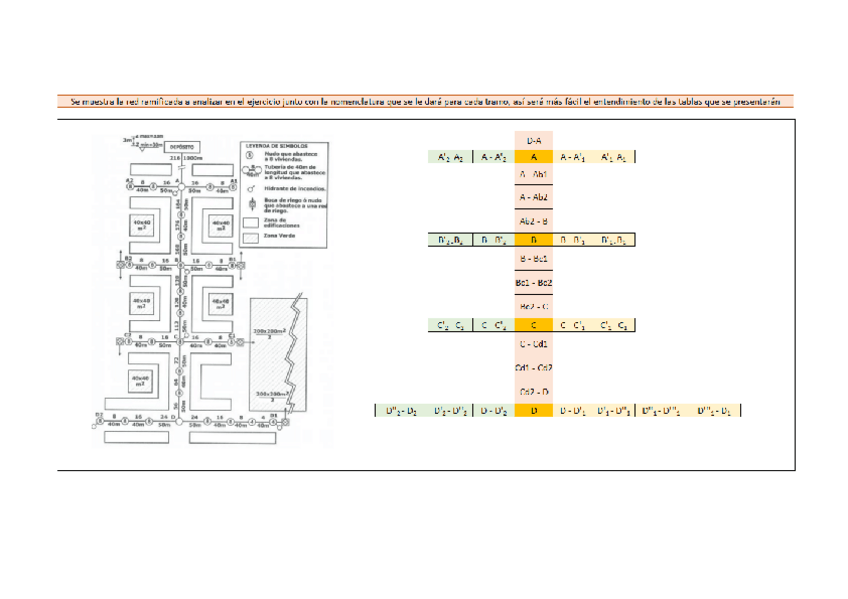This screenshot has width=848, height=599.
Task: Select the yellow cell 'C - C'1'
Action: pos(572,325)
